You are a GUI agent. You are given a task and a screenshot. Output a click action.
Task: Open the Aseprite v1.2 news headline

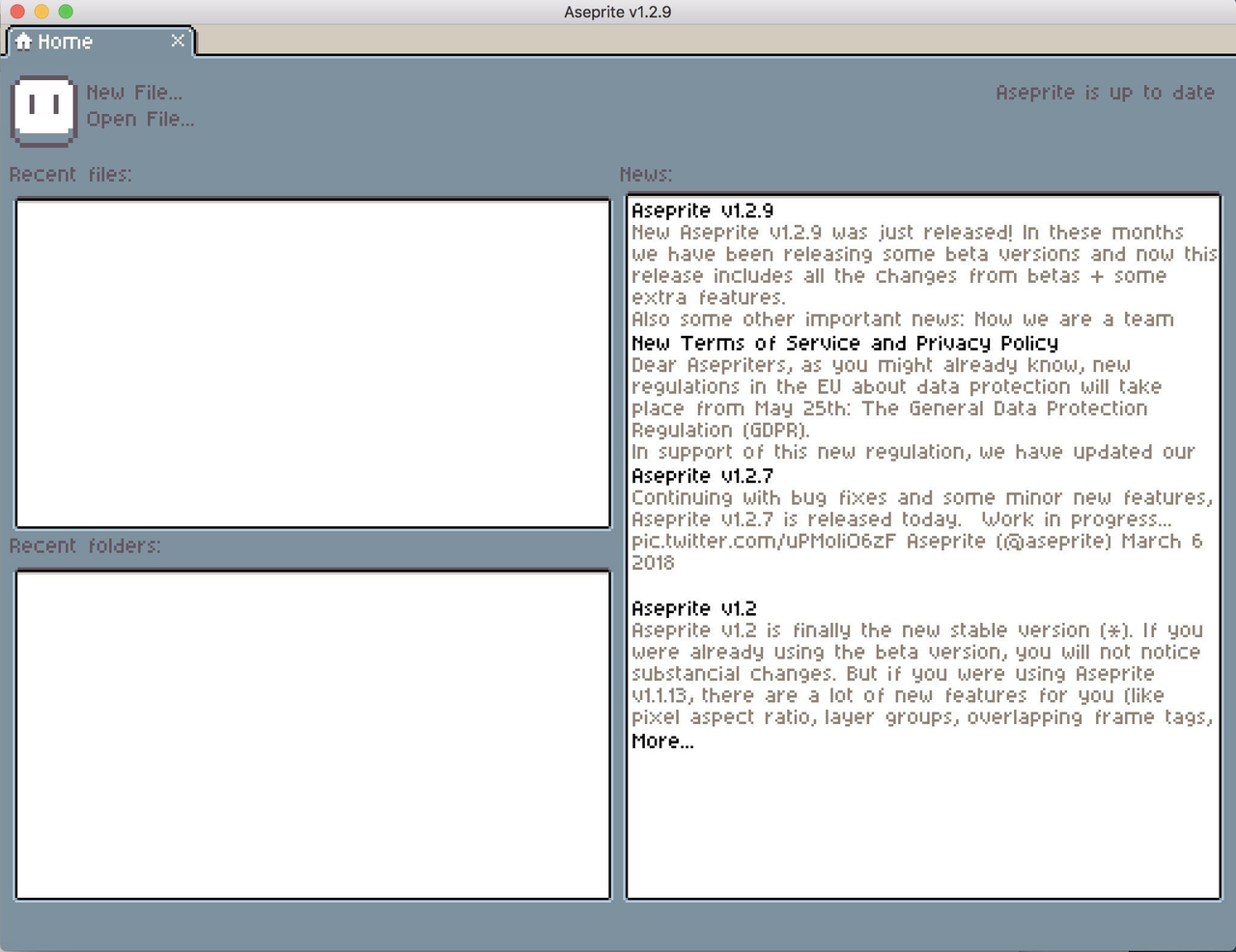pyautogui.click(x=693, y=609)
